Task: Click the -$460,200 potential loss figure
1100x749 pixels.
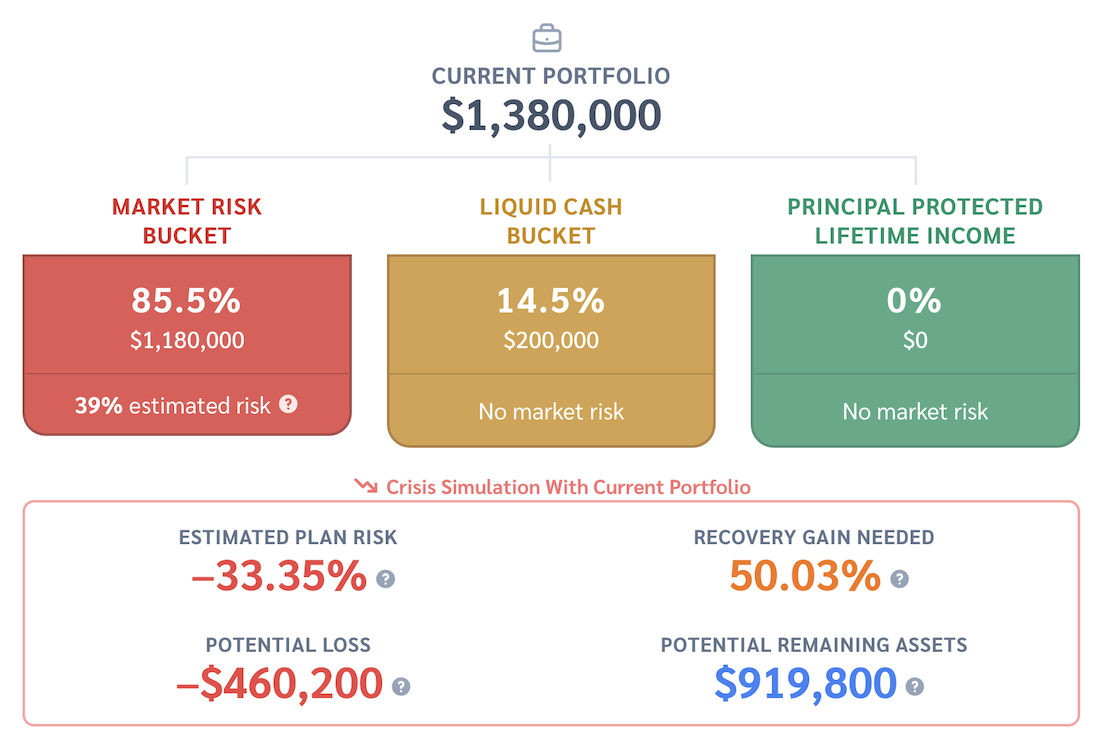Action: 279,684
